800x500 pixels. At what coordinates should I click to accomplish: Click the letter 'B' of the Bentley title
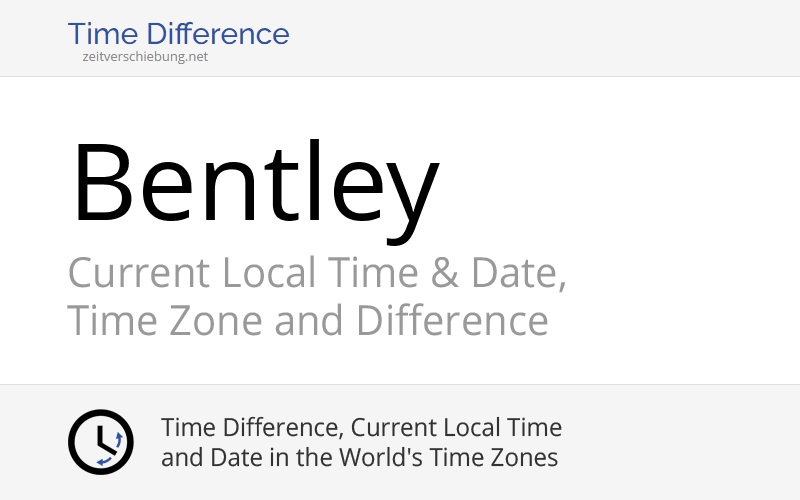pos(103,182)
